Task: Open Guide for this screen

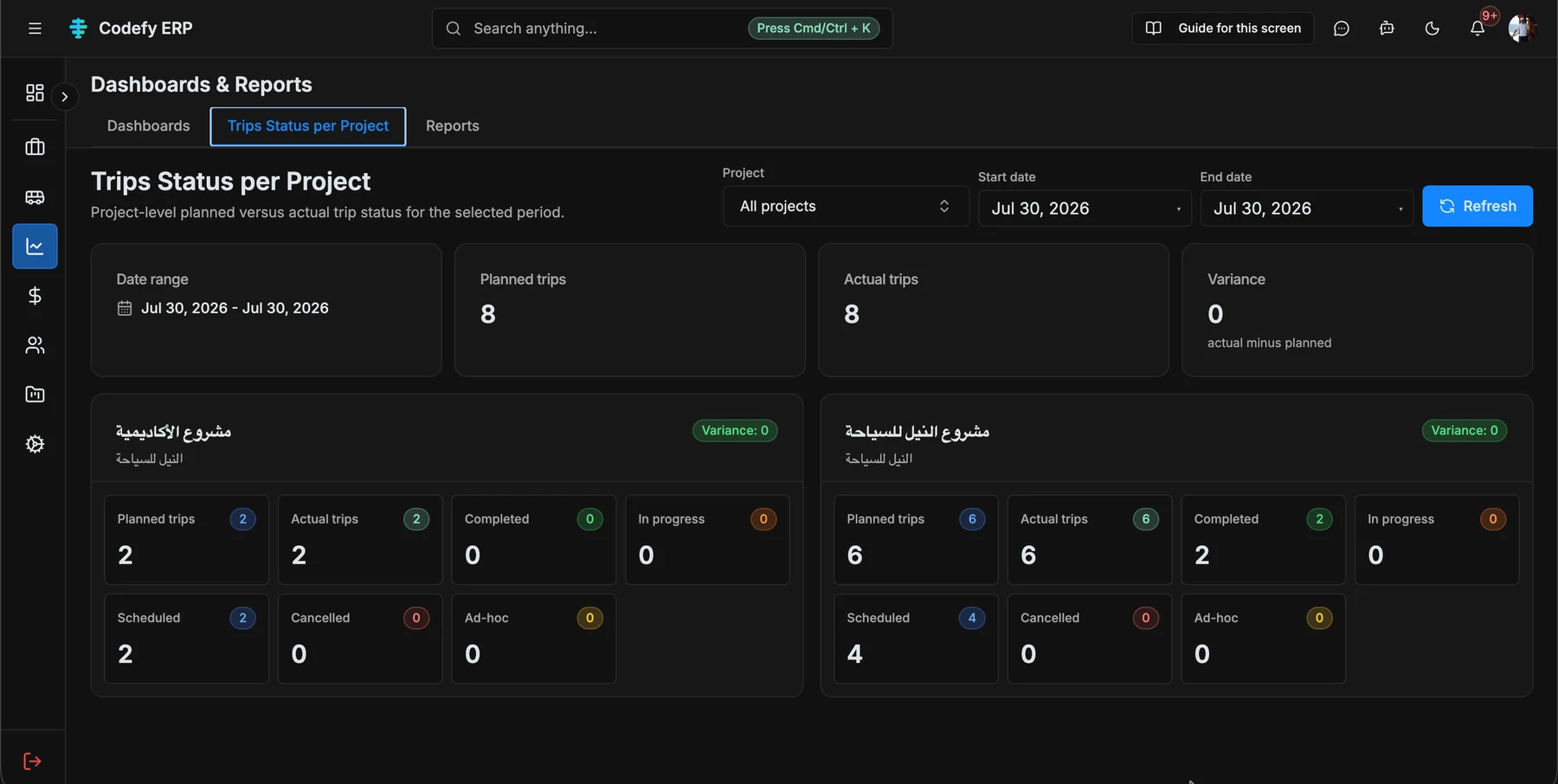Action: click(1223, 29)
